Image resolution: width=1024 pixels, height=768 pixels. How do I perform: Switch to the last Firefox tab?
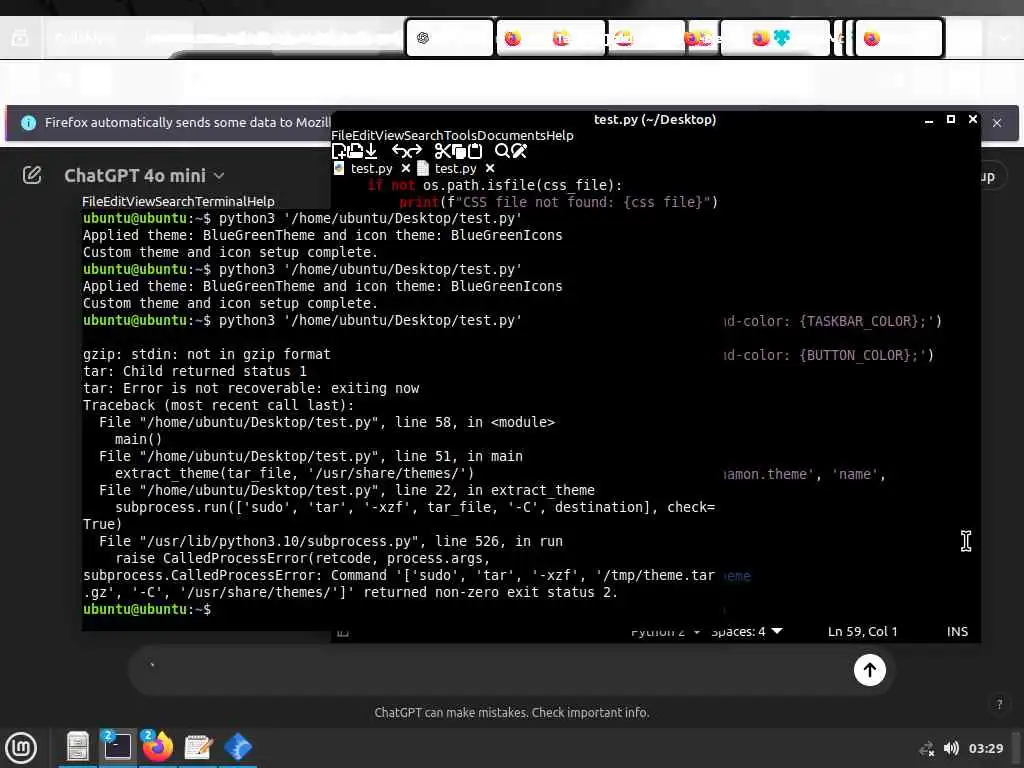coord(899,38)
